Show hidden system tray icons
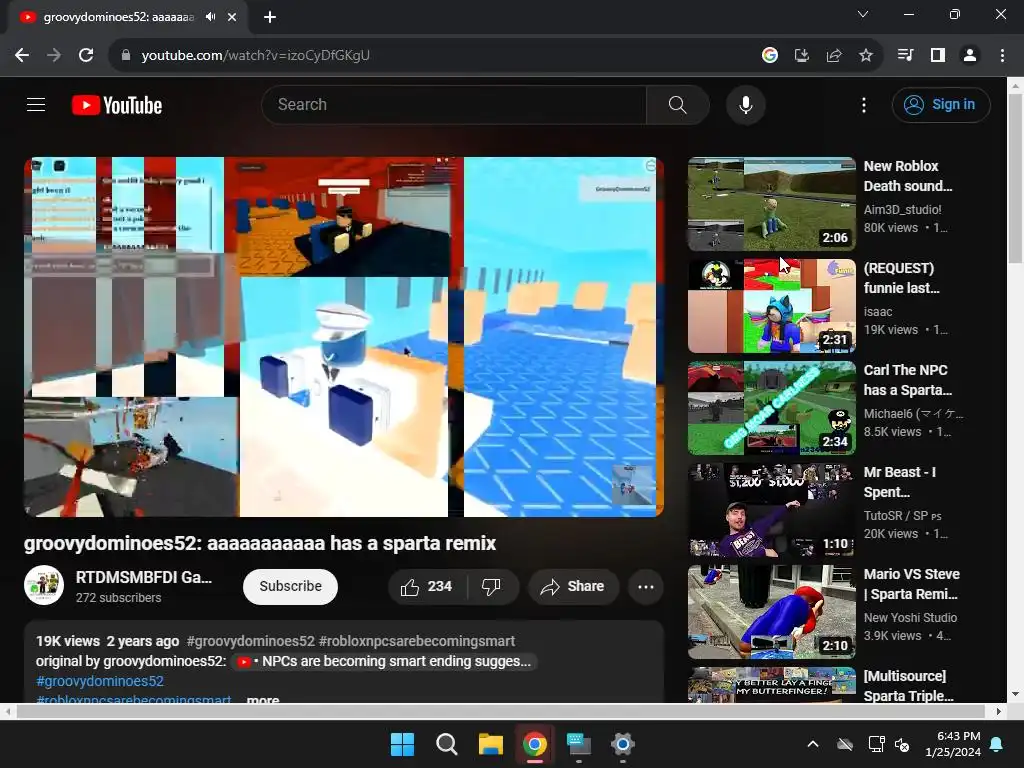 point(813,744)
